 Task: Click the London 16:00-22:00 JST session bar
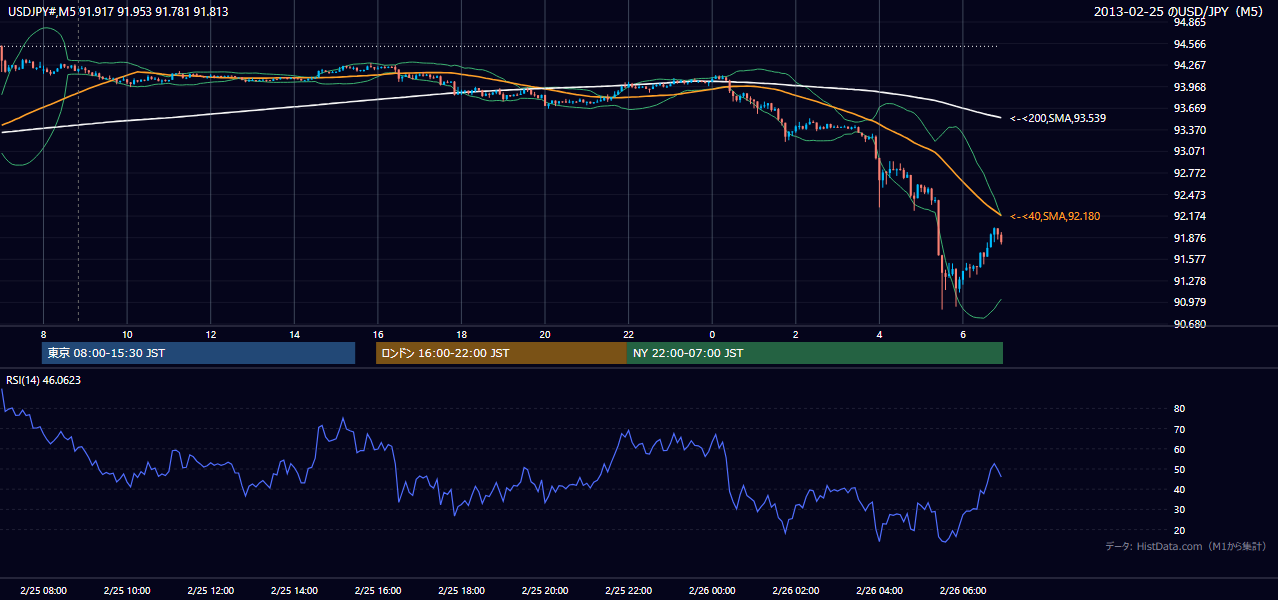(501, 353)
